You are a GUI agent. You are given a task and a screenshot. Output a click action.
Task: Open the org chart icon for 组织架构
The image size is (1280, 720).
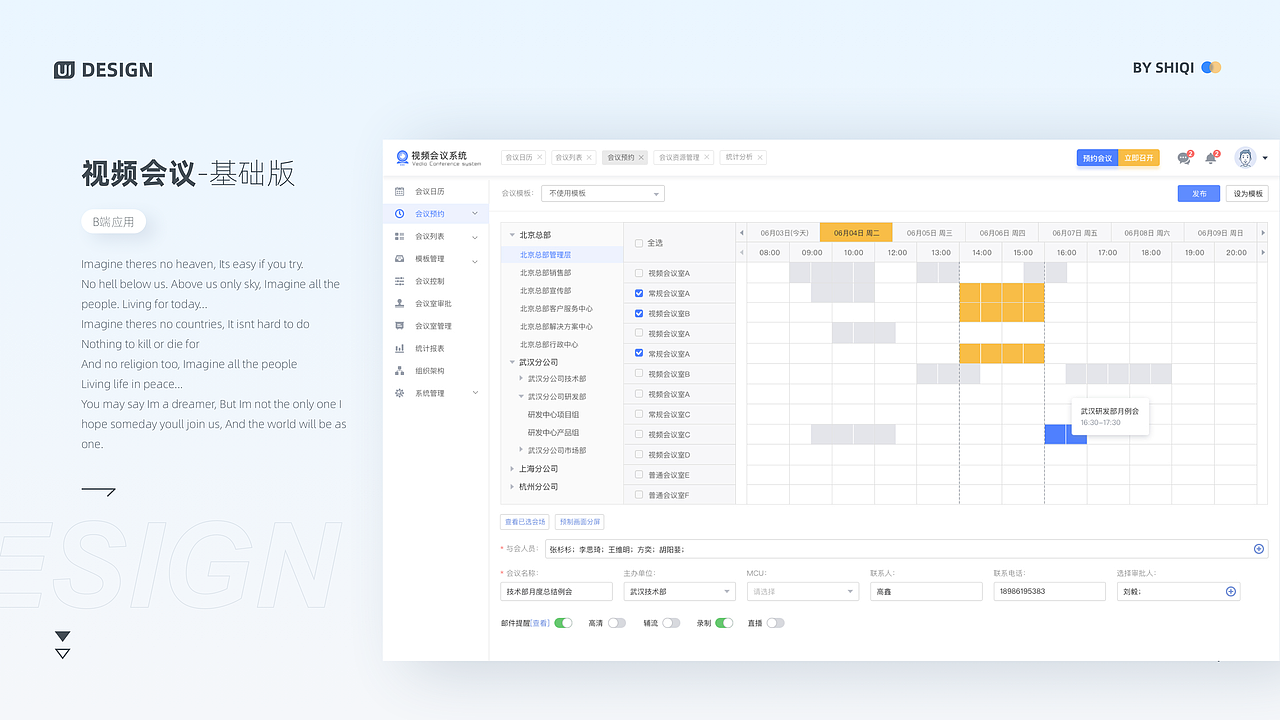[400, 371]
